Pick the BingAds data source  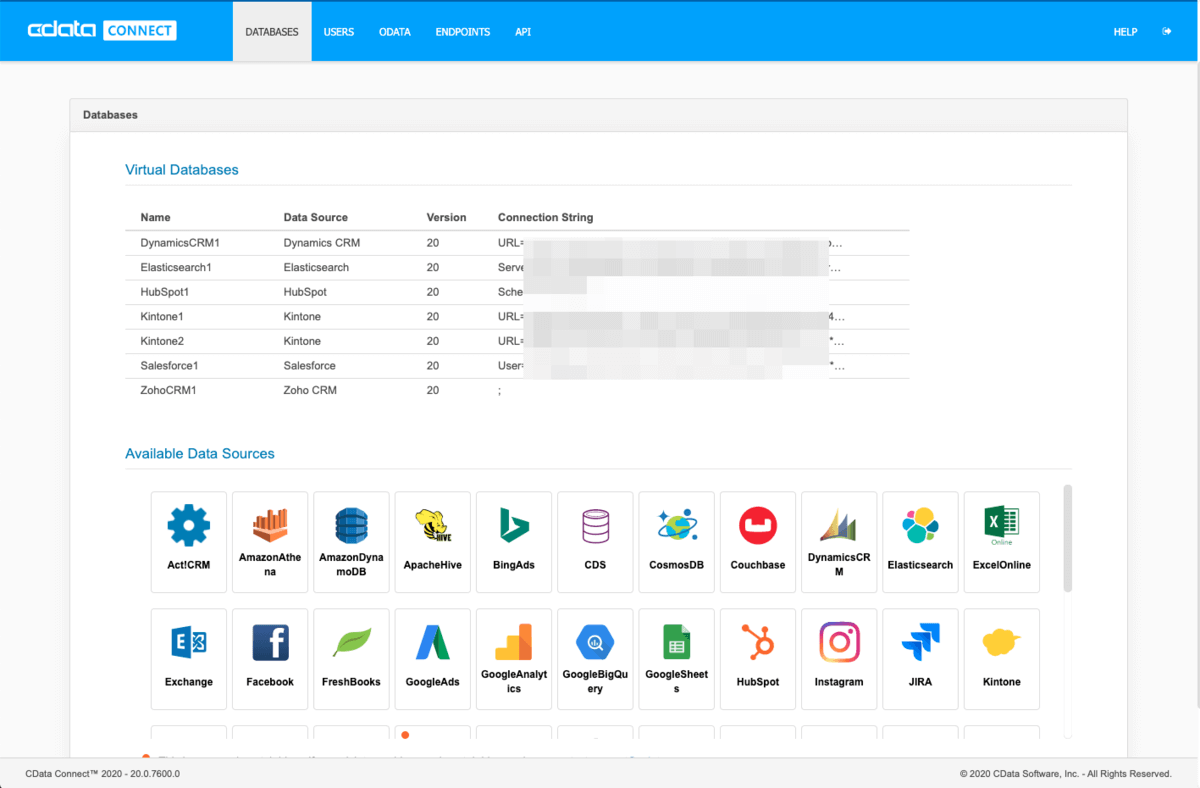tap(514, 542)
